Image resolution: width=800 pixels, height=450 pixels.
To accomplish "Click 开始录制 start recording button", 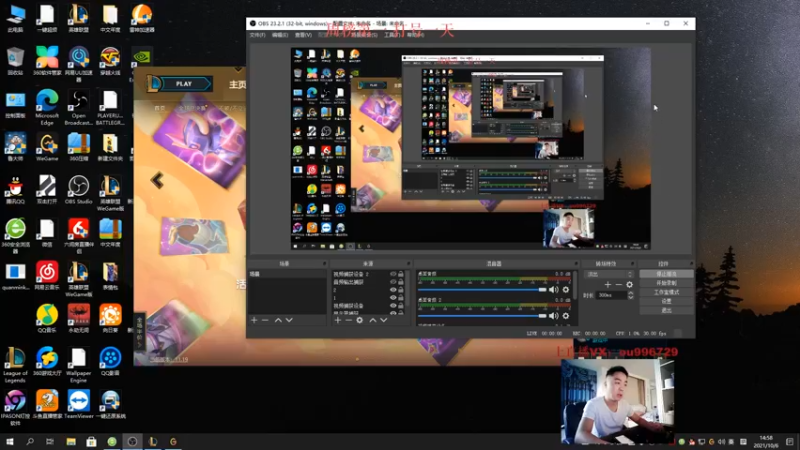I will [x=666, y=283].
